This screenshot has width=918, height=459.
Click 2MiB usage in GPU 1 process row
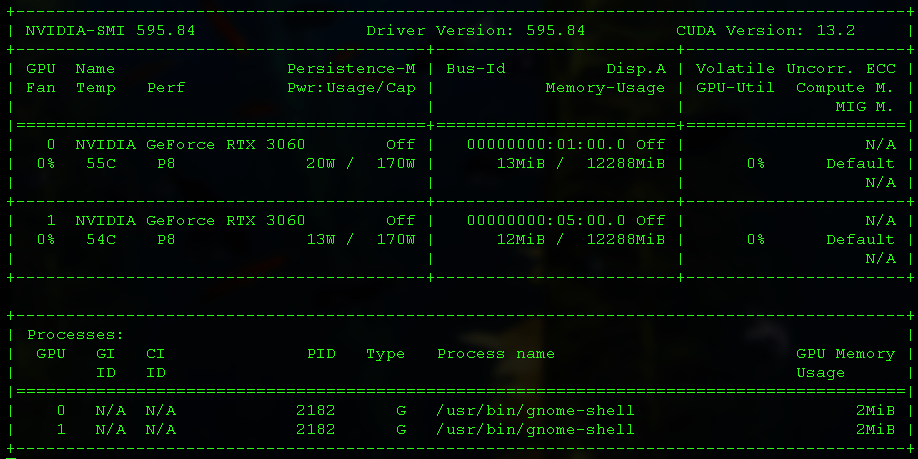875,430
